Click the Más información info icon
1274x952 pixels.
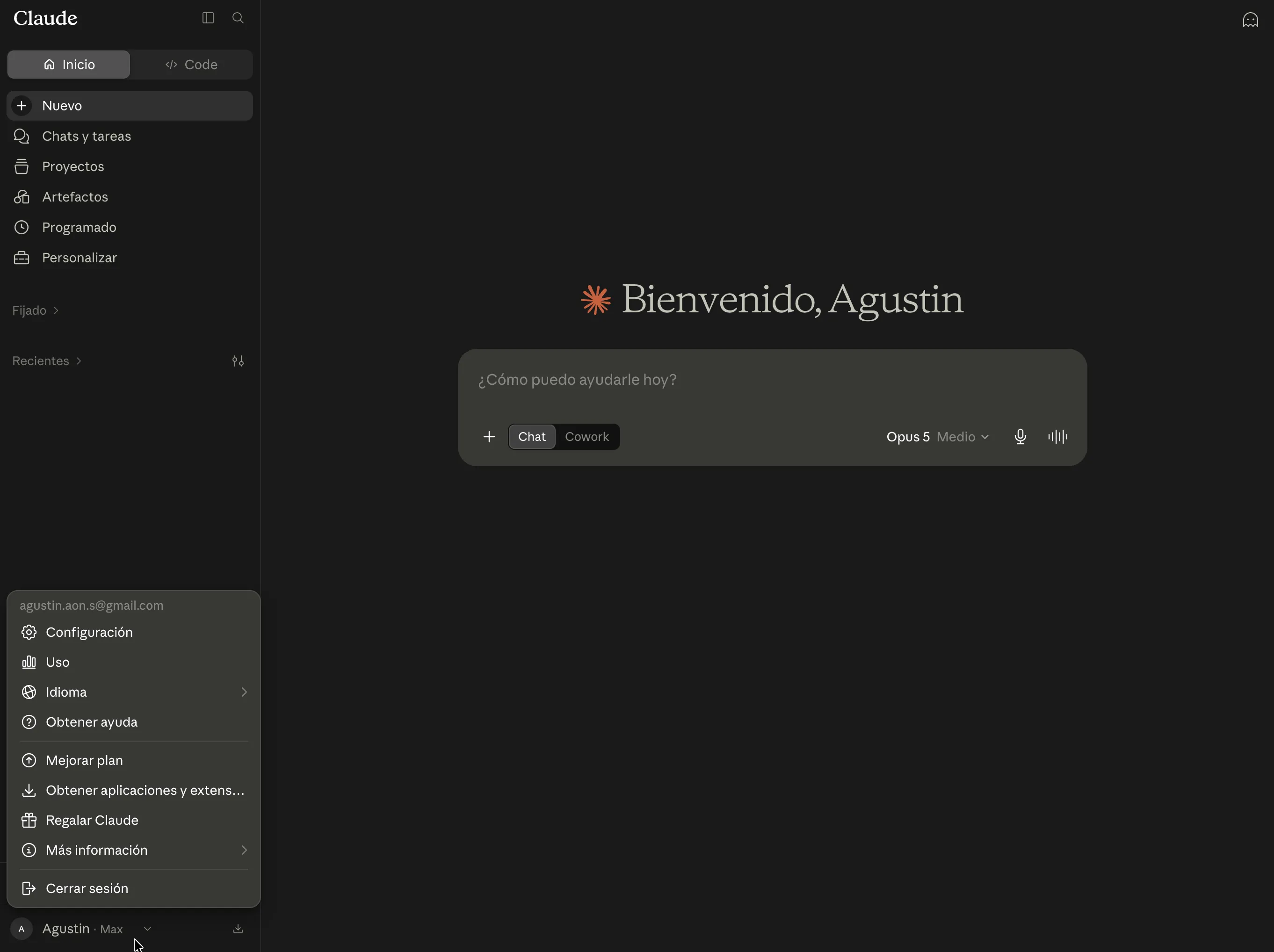[29, 850]
